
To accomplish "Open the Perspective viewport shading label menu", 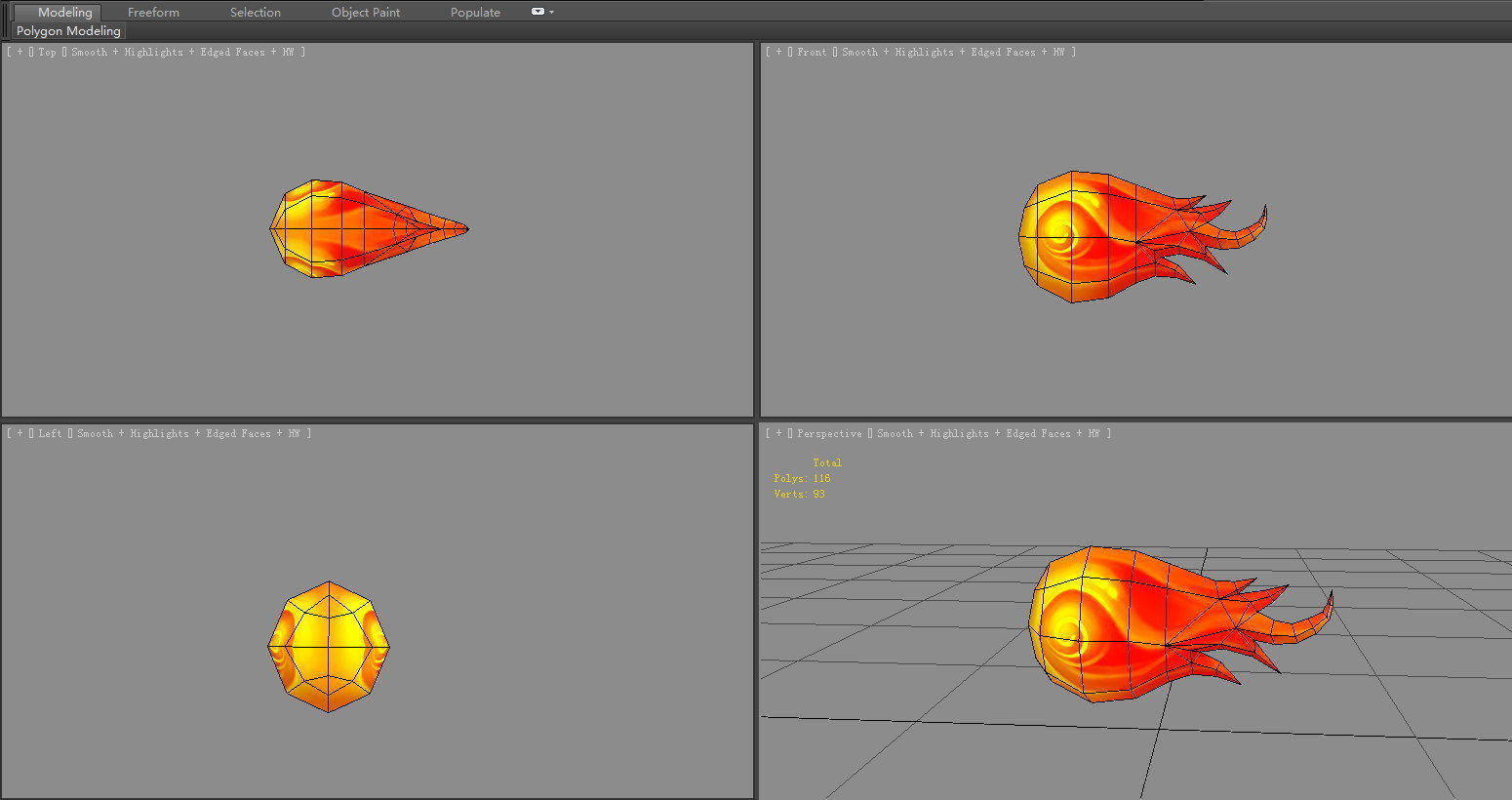I will point(988,434).
